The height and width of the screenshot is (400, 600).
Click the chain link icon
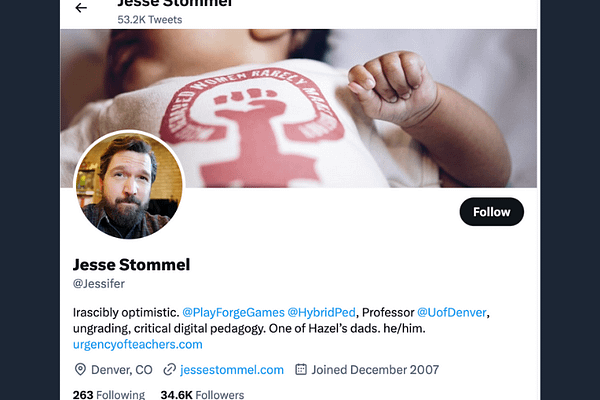click(170, 370)
